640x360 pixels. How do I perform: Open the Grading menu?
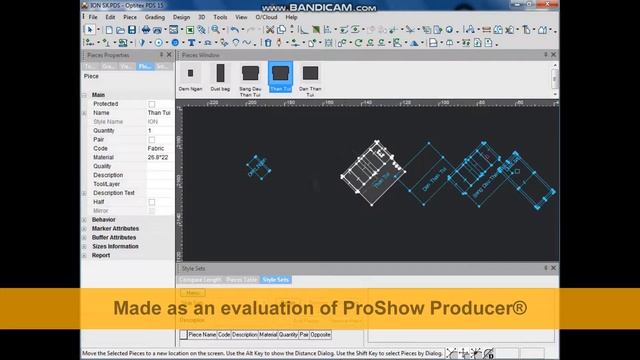click(x=155, y=17)
